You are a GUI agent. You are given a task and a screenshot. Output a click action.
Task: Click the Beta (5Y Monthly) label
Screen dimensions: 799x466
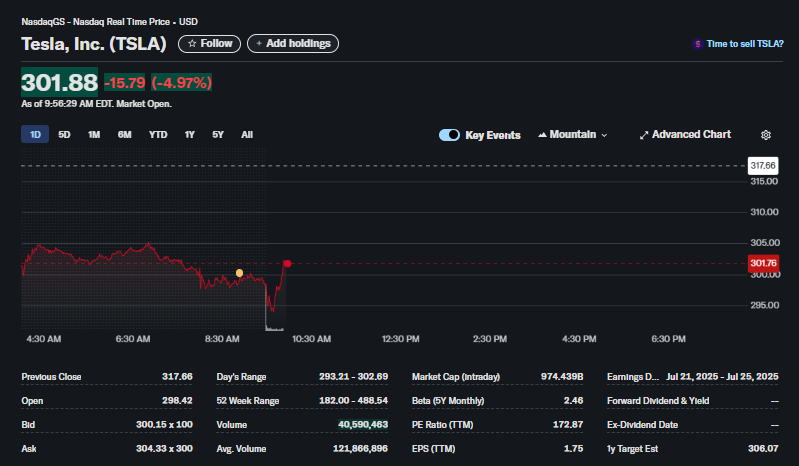click(448, 401)
